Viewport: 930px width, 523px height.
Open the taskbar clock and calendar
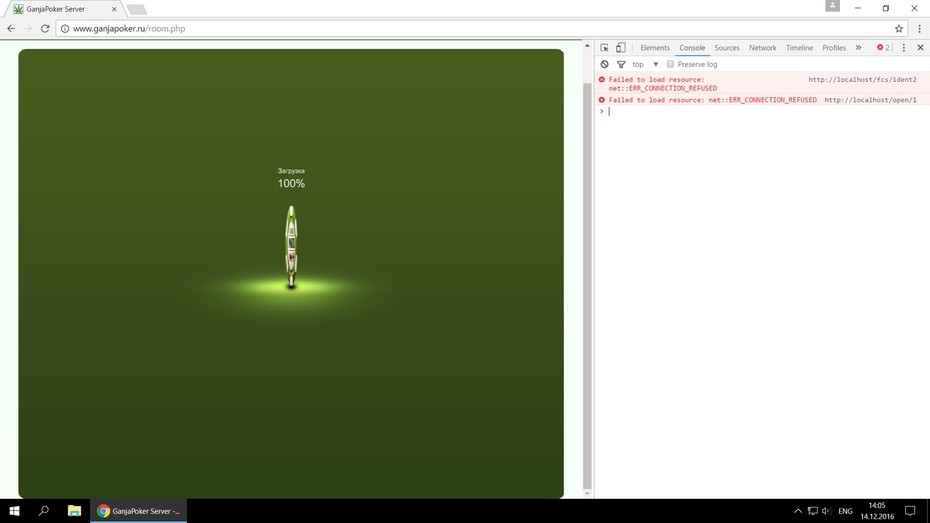pos(877,511)
